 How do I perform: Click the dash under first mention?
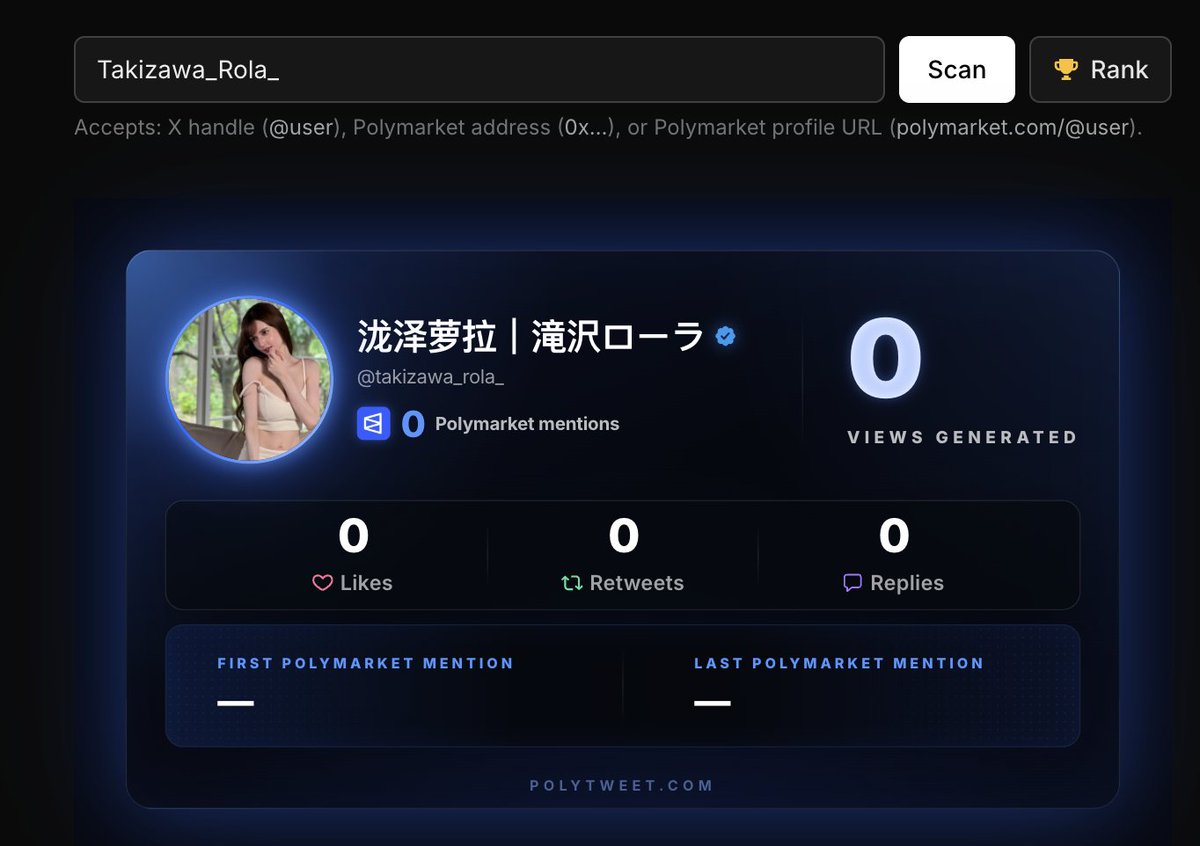(236, 703)
